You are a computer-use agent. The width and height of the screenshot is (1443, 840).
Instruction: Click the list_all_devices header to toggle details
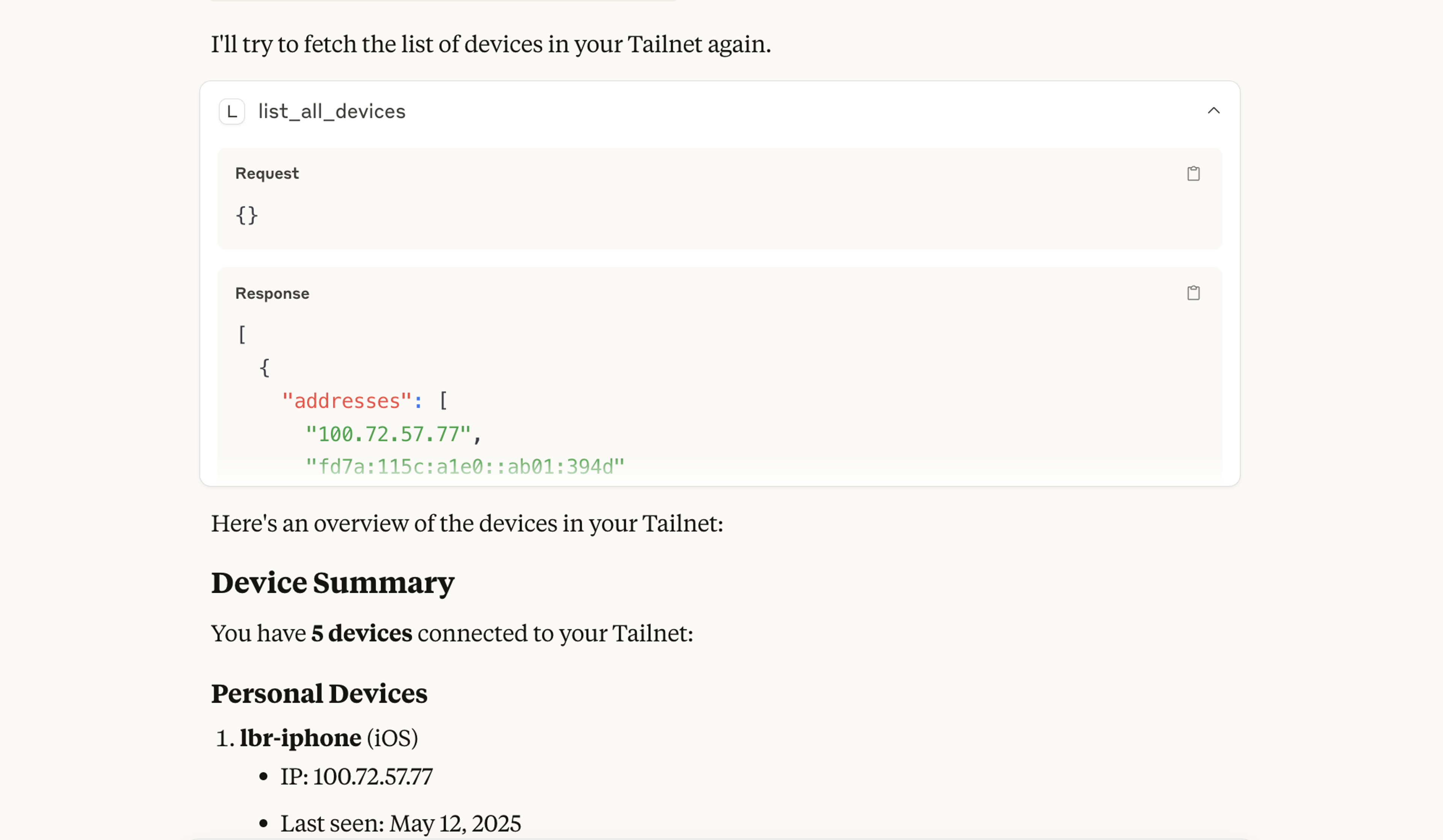(332, 111)
